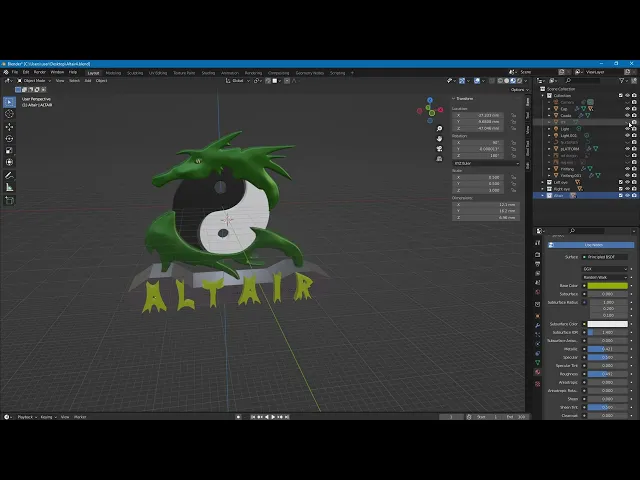Open the Edit menu
The image size is (640, 480).
tap(26, 72)
